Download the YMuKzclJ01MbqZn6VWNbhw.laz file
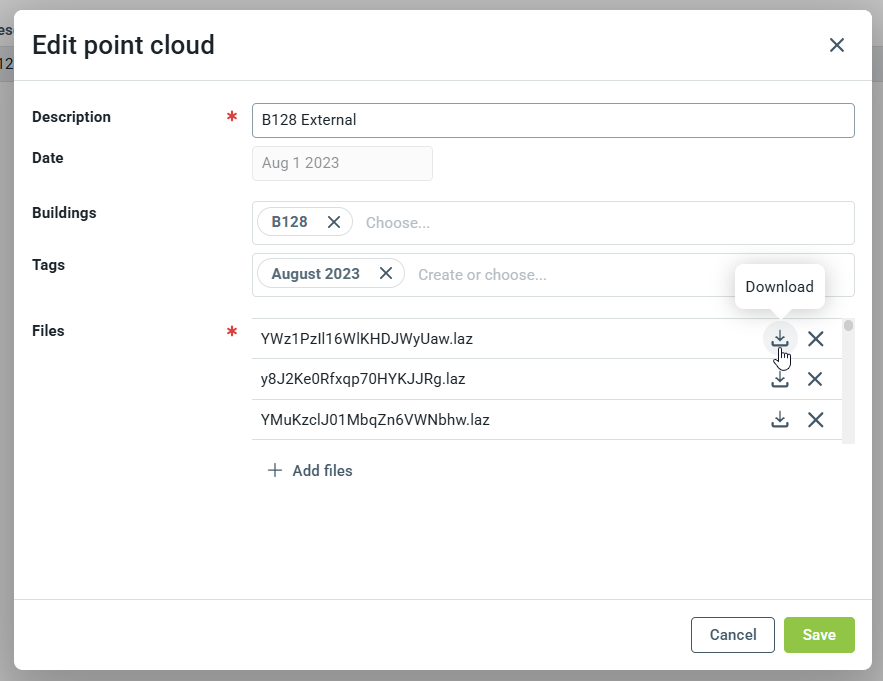The image size is (883, 681). point(780,420)
